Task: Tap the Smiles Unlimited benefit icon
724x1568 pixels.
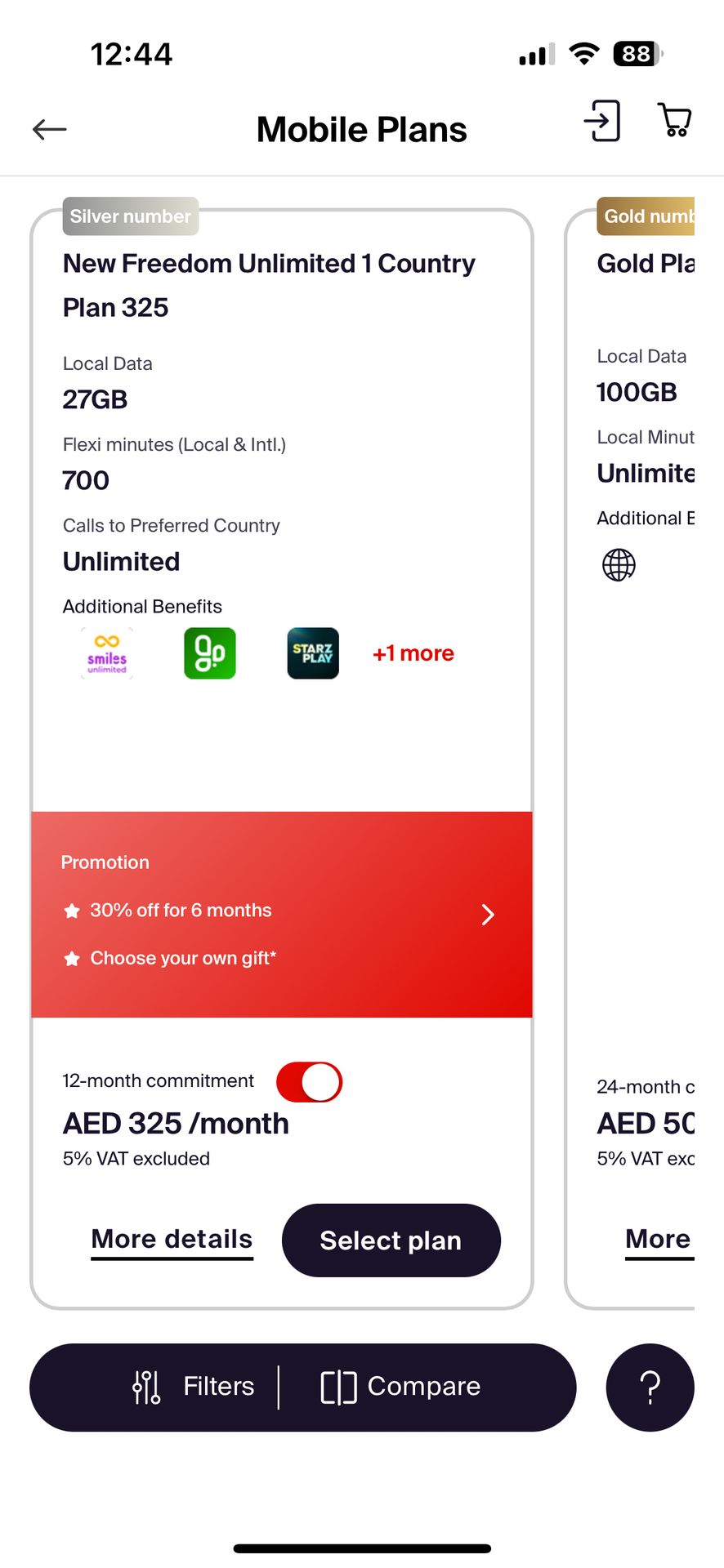Action: 107,653
